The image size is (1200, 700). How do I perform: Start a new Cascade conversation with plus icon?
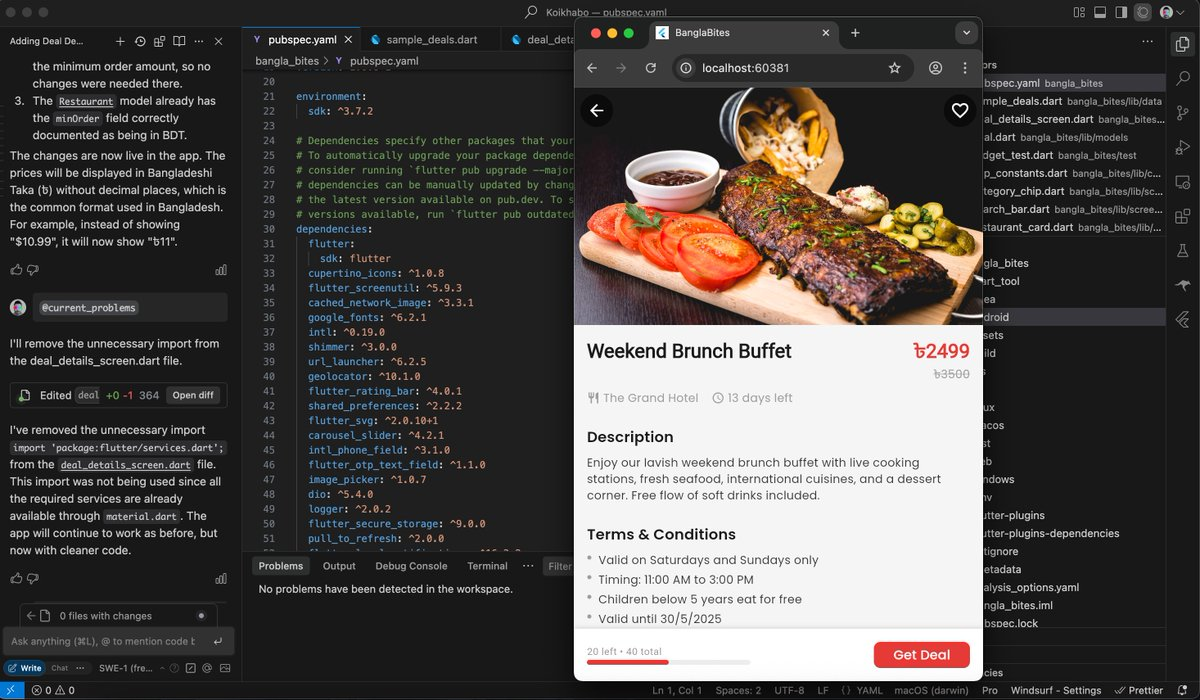120,41
